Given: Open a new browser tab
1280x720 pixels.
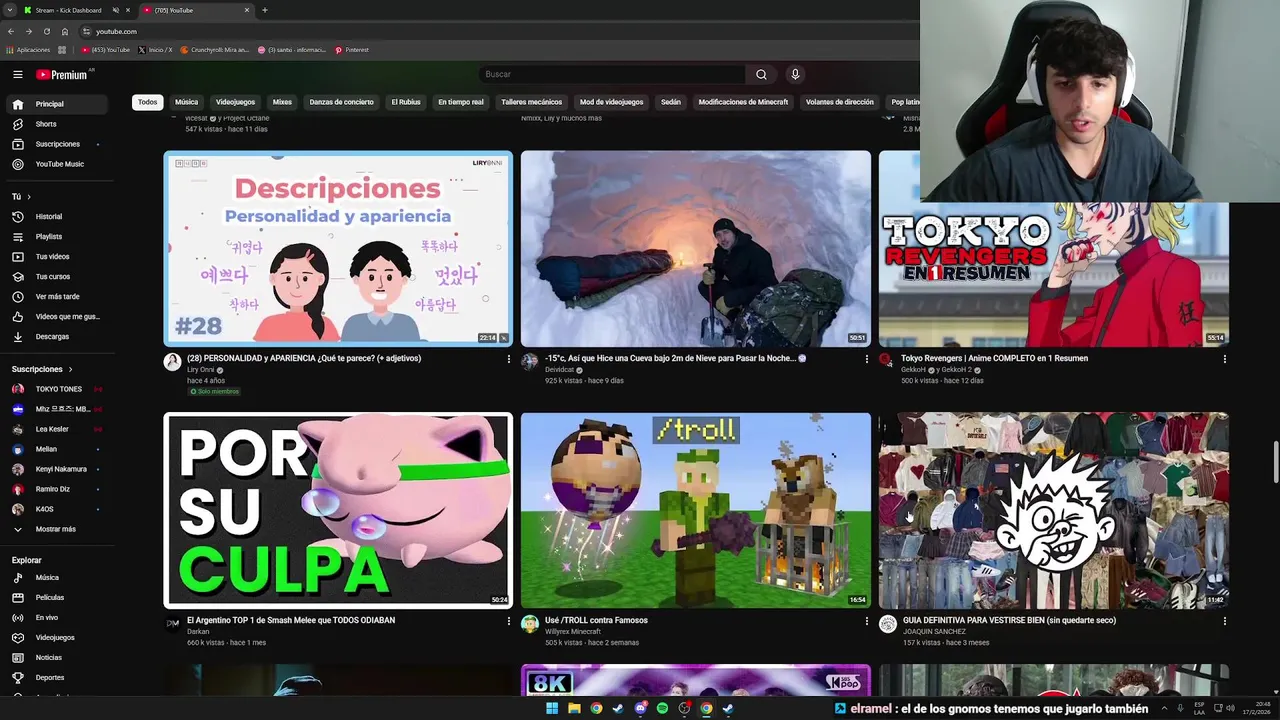Looking at the screenshot, I should point(264,10).
